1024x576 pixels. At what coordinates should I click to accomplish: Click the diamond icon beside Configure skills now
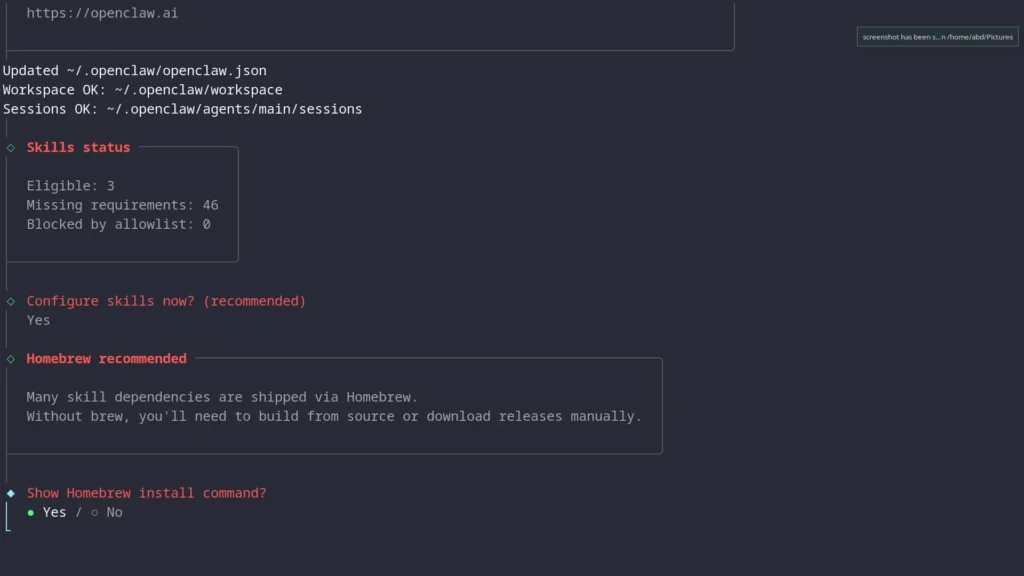click(10, 300)
